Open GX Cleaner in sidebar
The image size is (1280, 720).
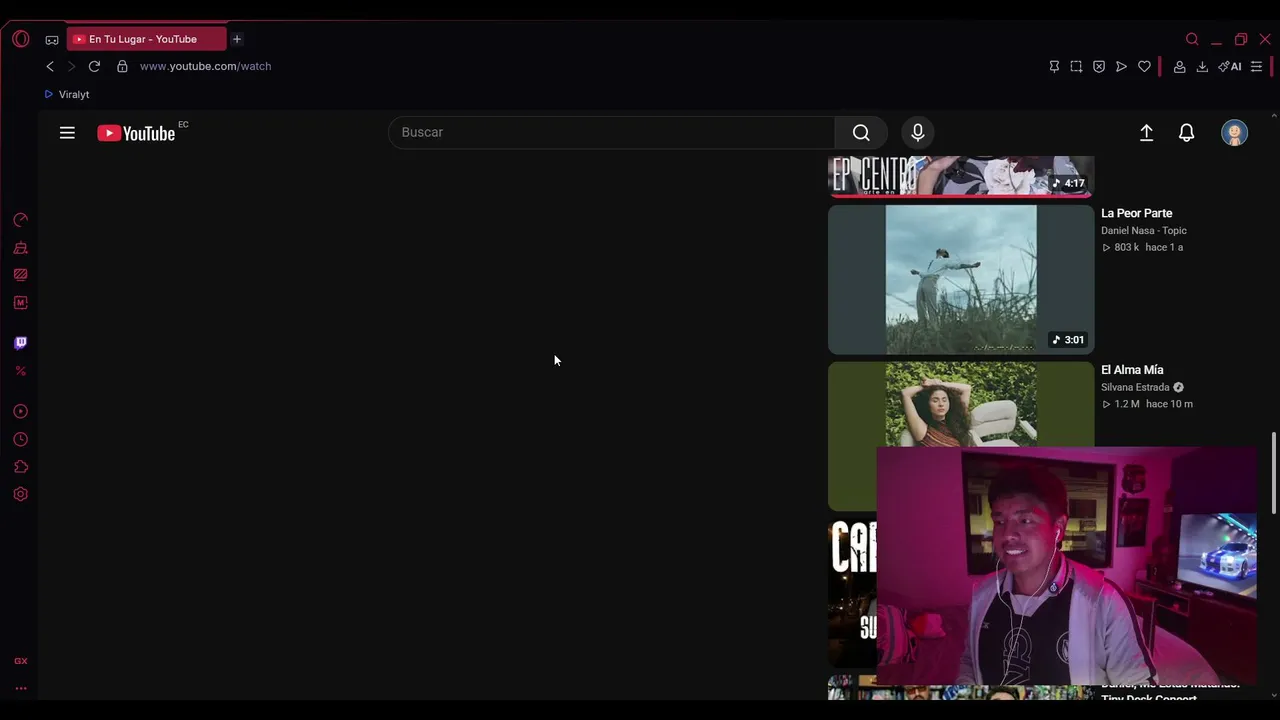tap(20, 248)
